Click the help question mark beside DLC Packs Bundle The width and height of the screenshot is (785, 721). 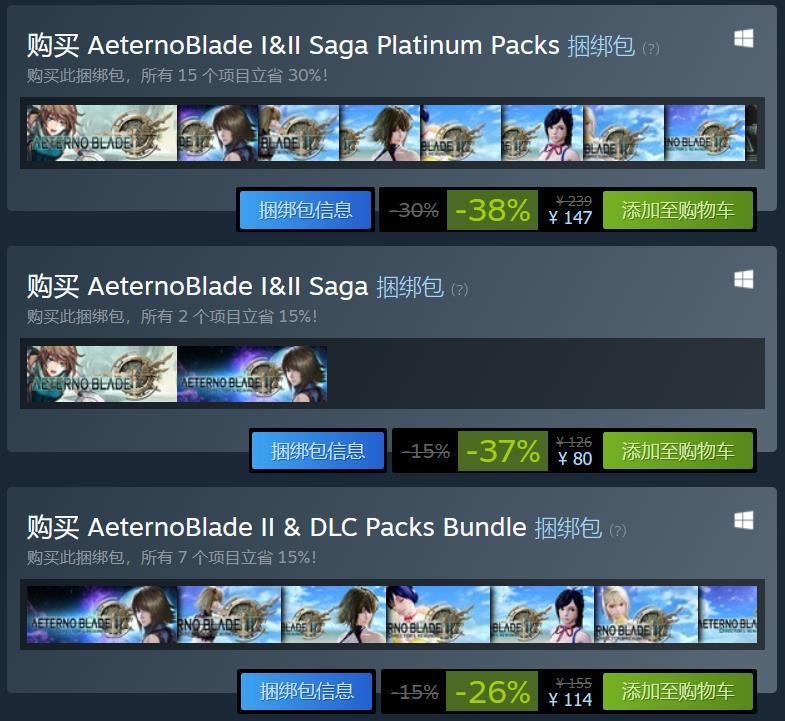(x=617, y=530)
